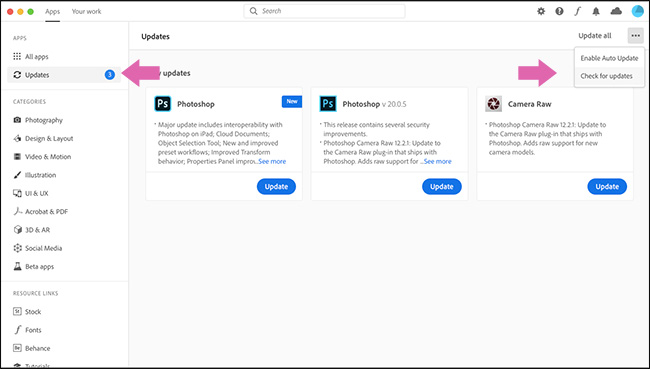Click the help question mark icon
This screenshot has height=369, width=650.
pos(559,11)
